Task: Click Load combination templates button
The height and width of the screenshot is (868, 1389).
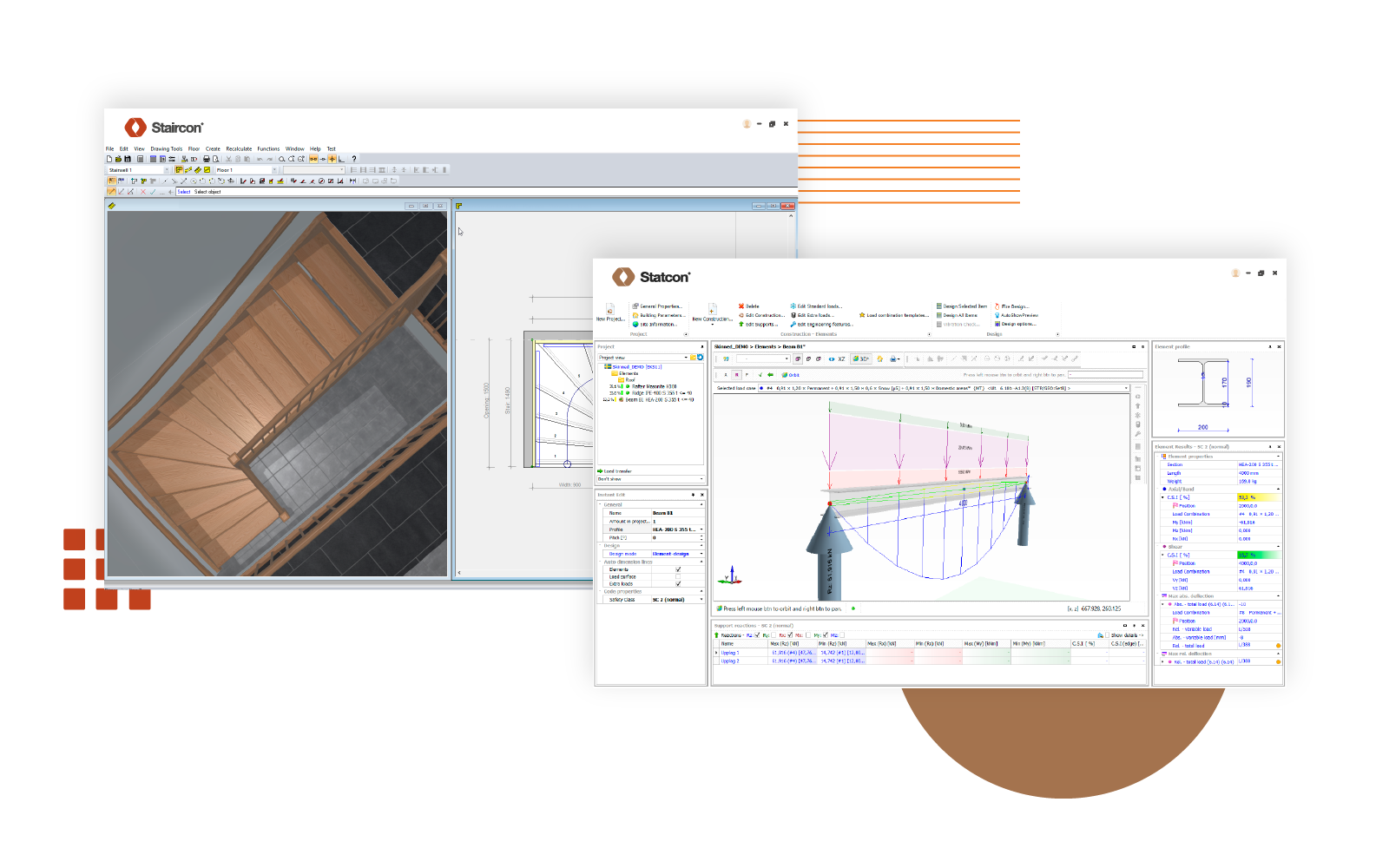Action: [x=896, y=315]
